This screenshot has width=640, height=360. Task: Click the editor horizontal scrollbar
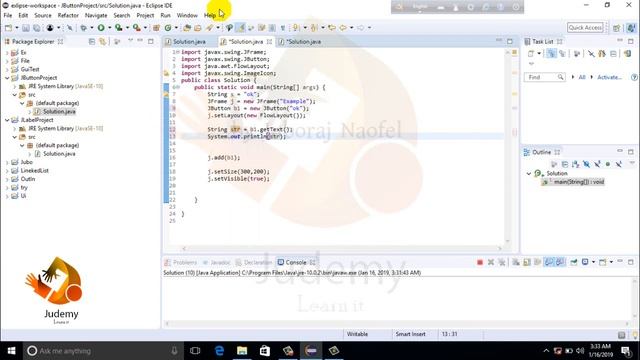[342, 248]
